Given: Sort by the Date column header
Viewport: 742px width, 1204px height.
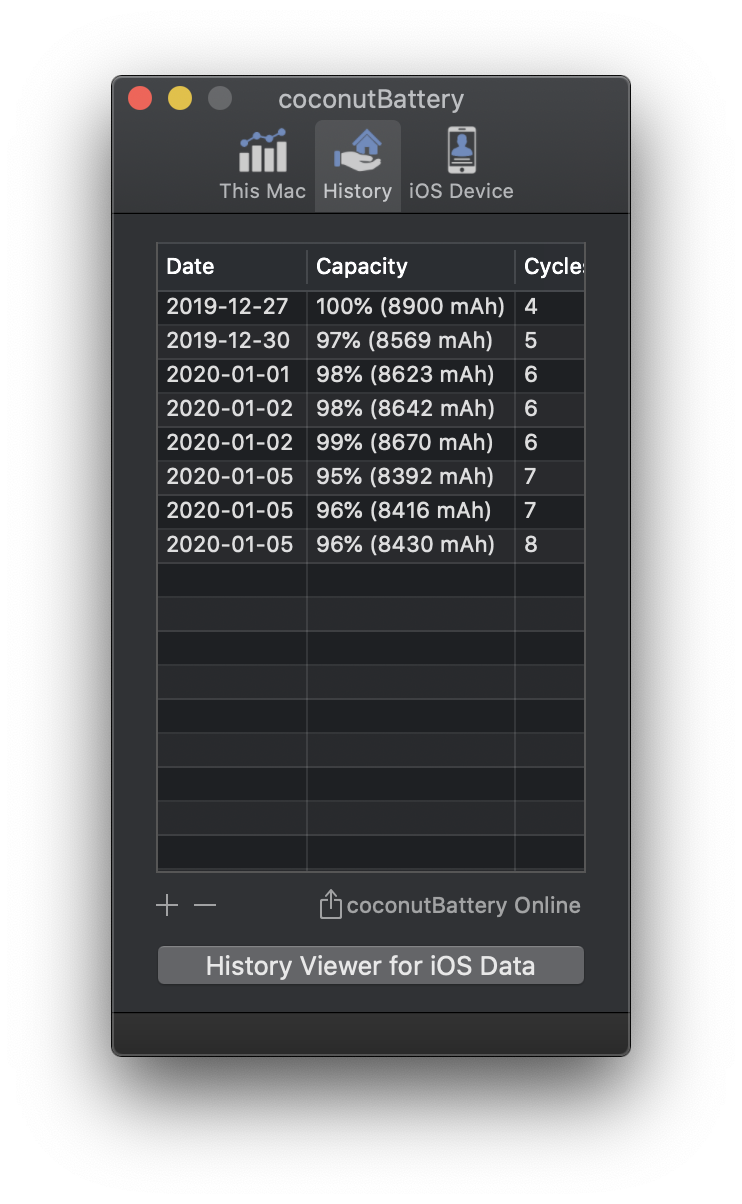Looking at the screenshot, I should click(x=232, y=266).
